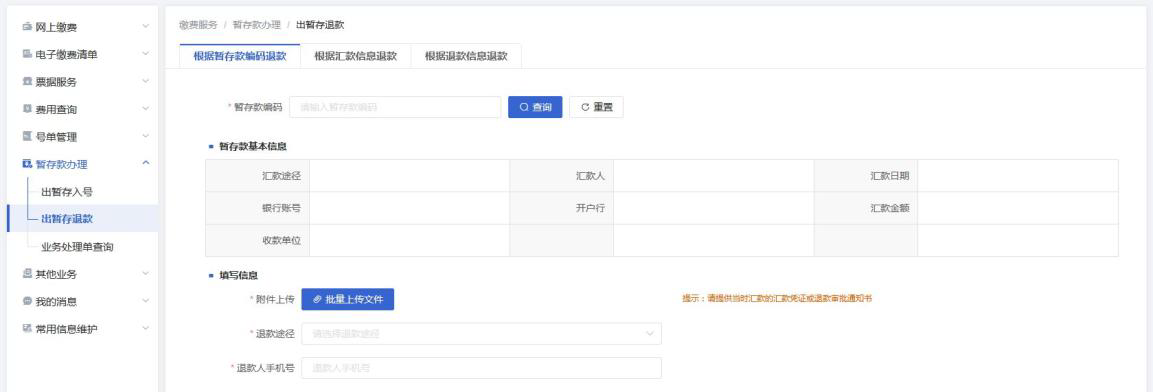Screen dimensions: 1153x392
Task: Expand the 常用信息维护 chevron
Action: (146, 328)
